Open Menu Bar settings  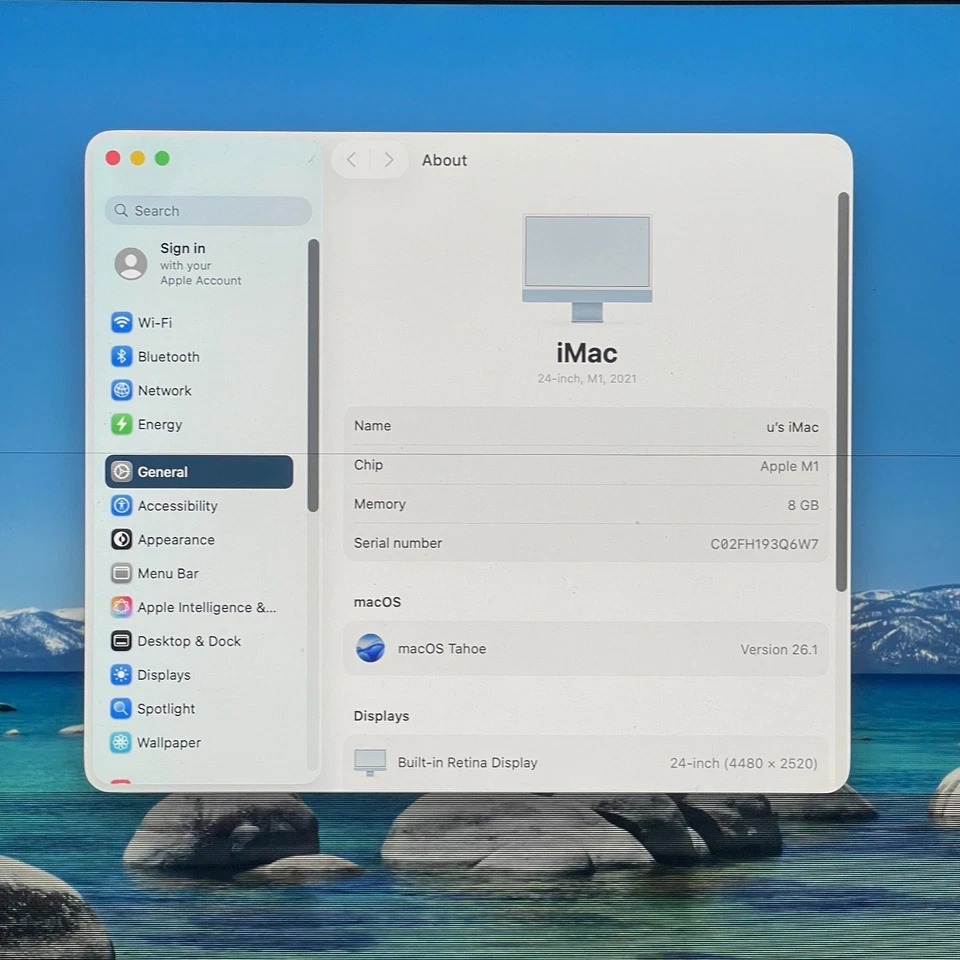pyautogui.click(x=168, y=574)
